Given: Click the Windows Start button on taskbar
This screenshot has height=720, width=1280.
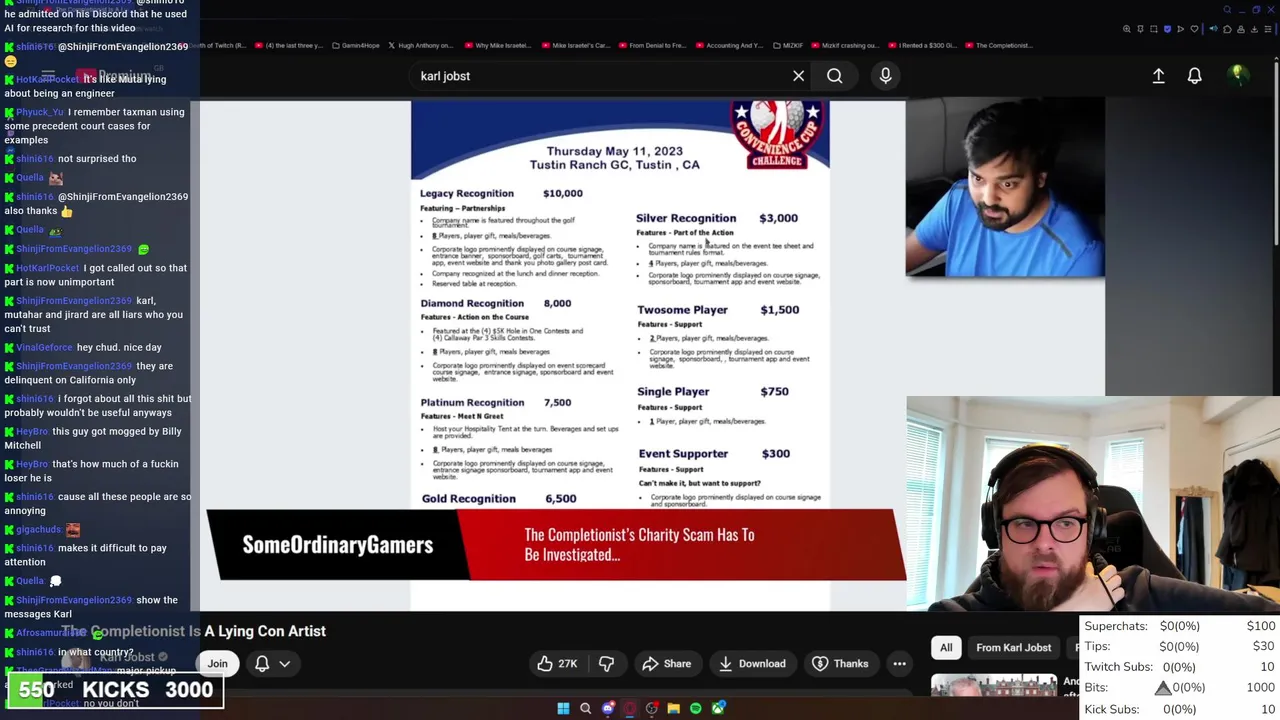Looking at the screenshot, I should 563,709.
